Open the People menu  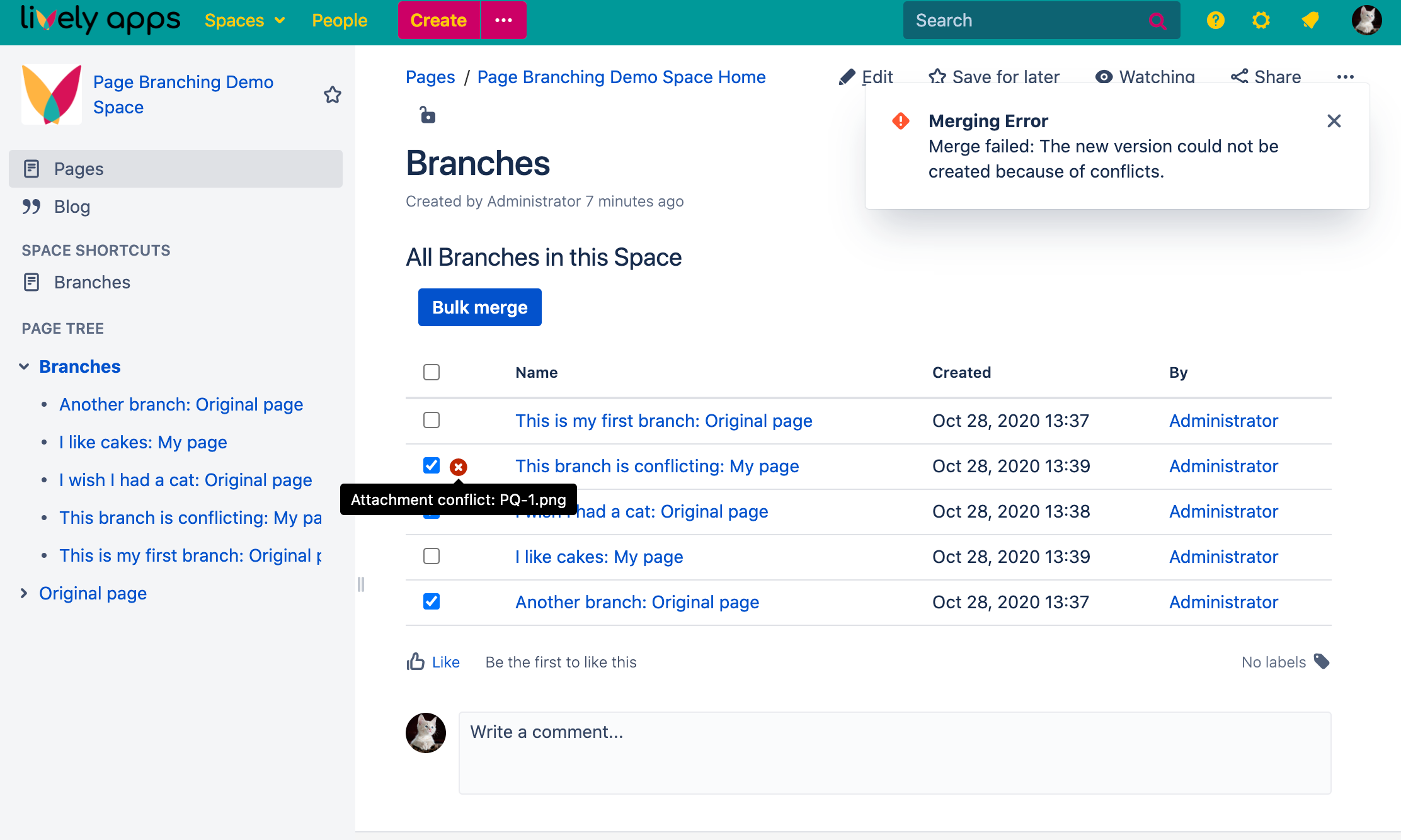pos(340,20)
